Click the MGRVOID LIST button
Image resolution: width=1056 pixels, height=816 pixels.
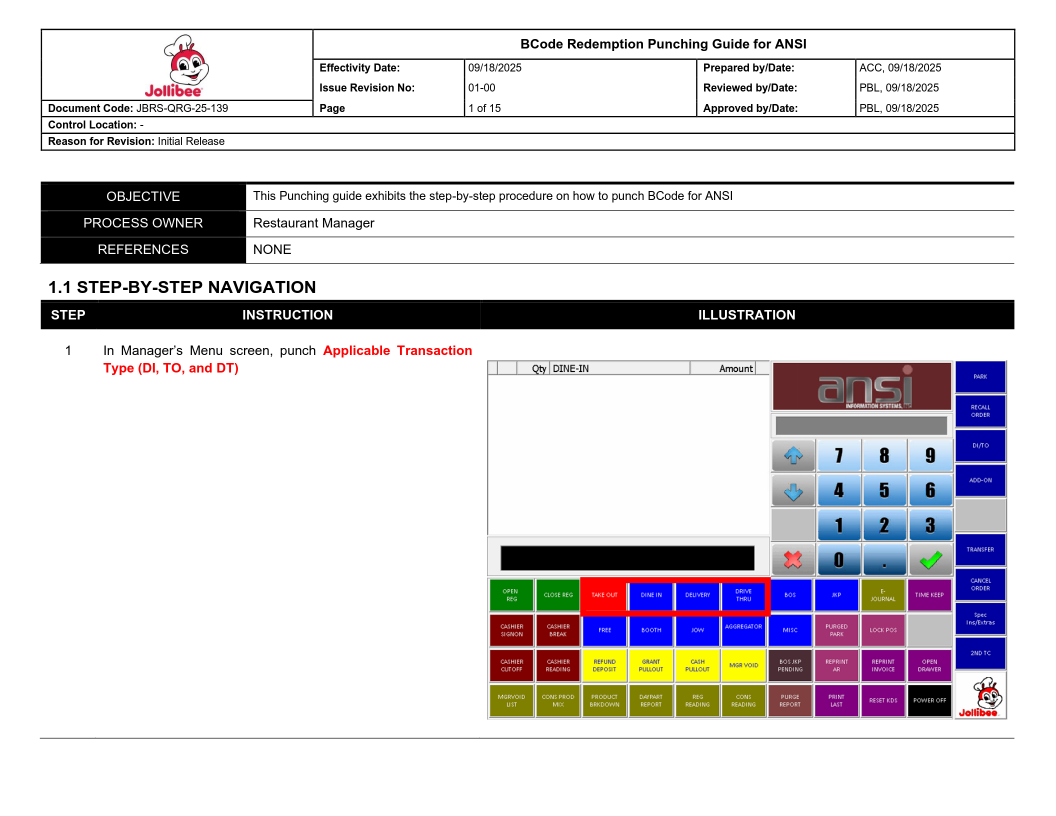point(511,701)
